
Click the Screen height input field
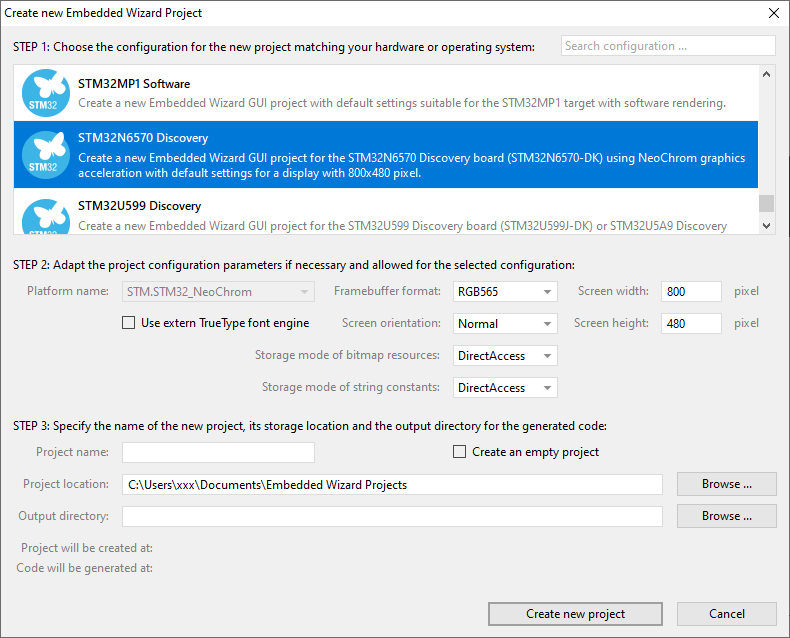(690, 324)
